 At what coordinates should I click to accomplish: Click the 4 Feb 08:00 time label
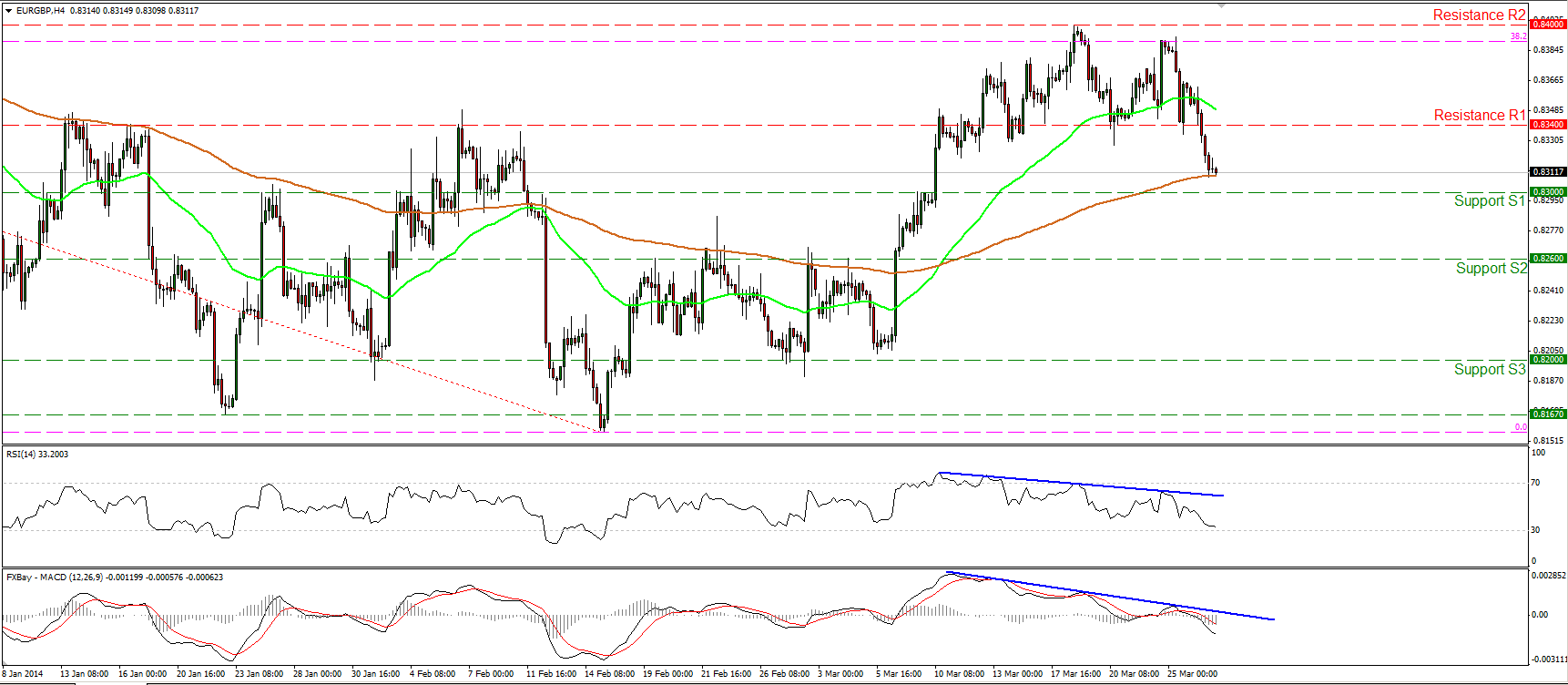click(x=433, y=675)
